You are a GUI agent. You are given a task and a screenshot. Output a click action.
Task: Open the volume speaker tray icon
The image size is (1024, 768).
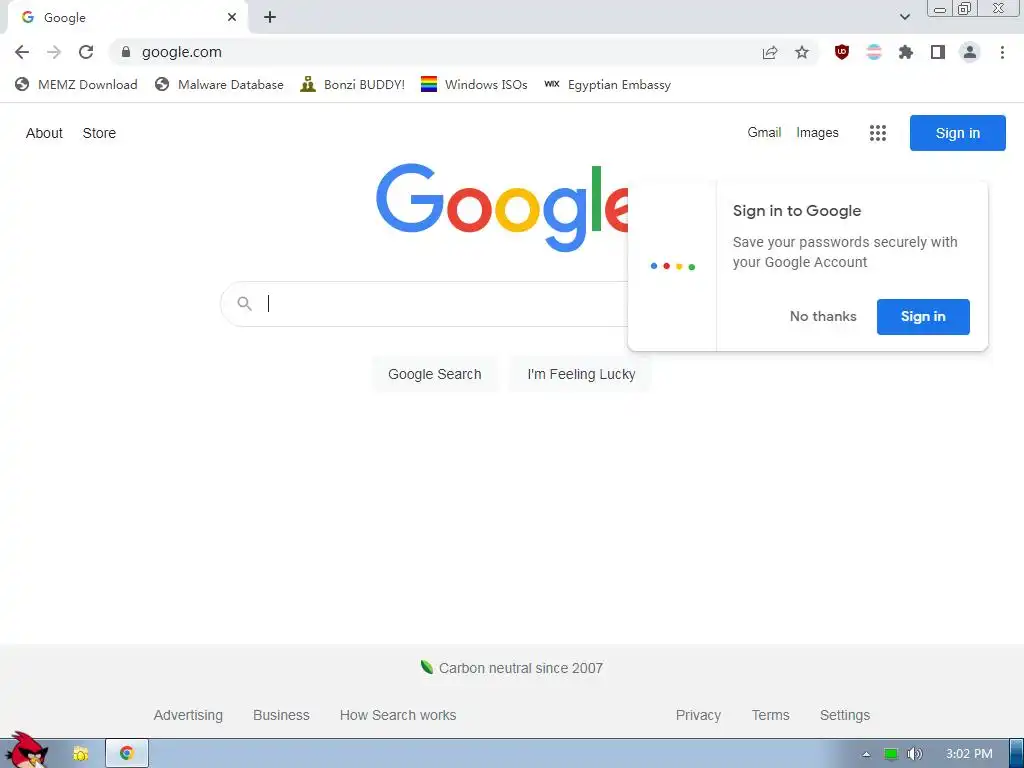point(914,754)
